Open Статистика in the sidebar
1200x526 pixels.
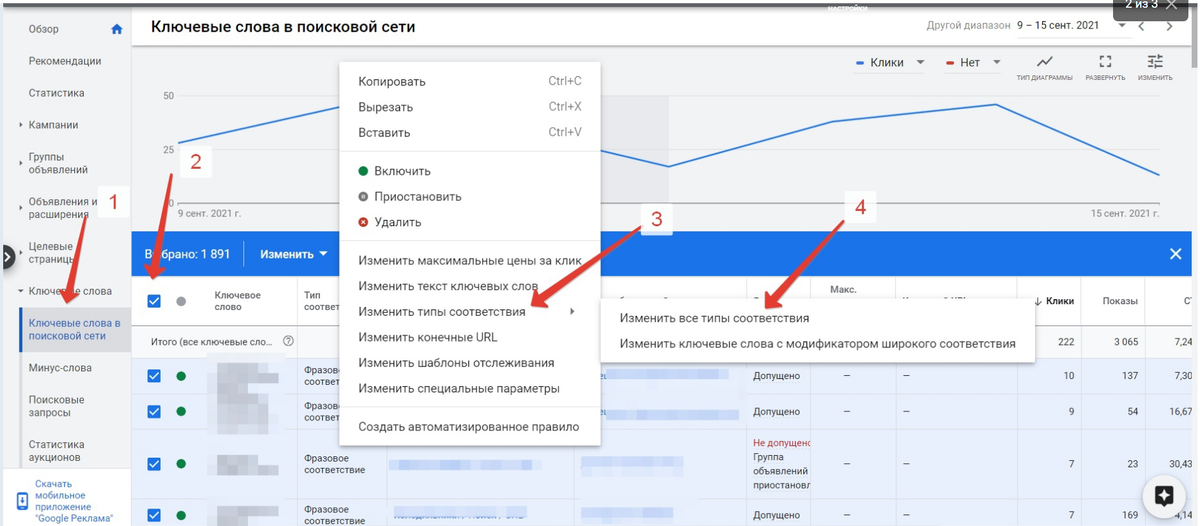coord(56,93)
